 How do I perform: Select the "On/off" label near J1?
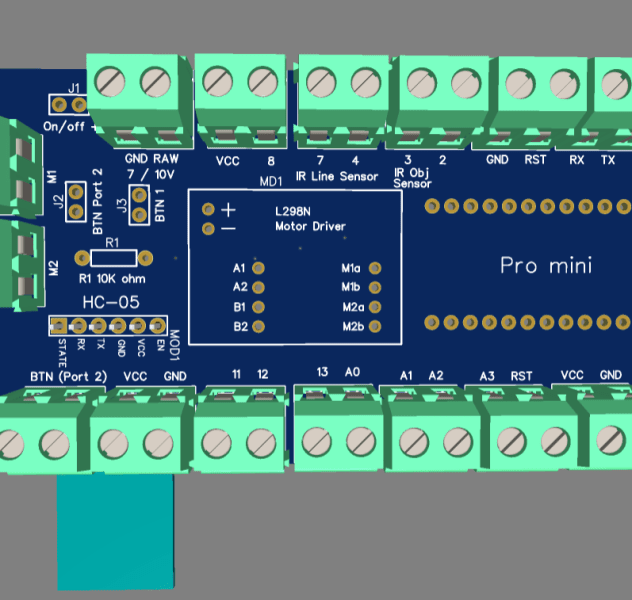tap(64, 127)
